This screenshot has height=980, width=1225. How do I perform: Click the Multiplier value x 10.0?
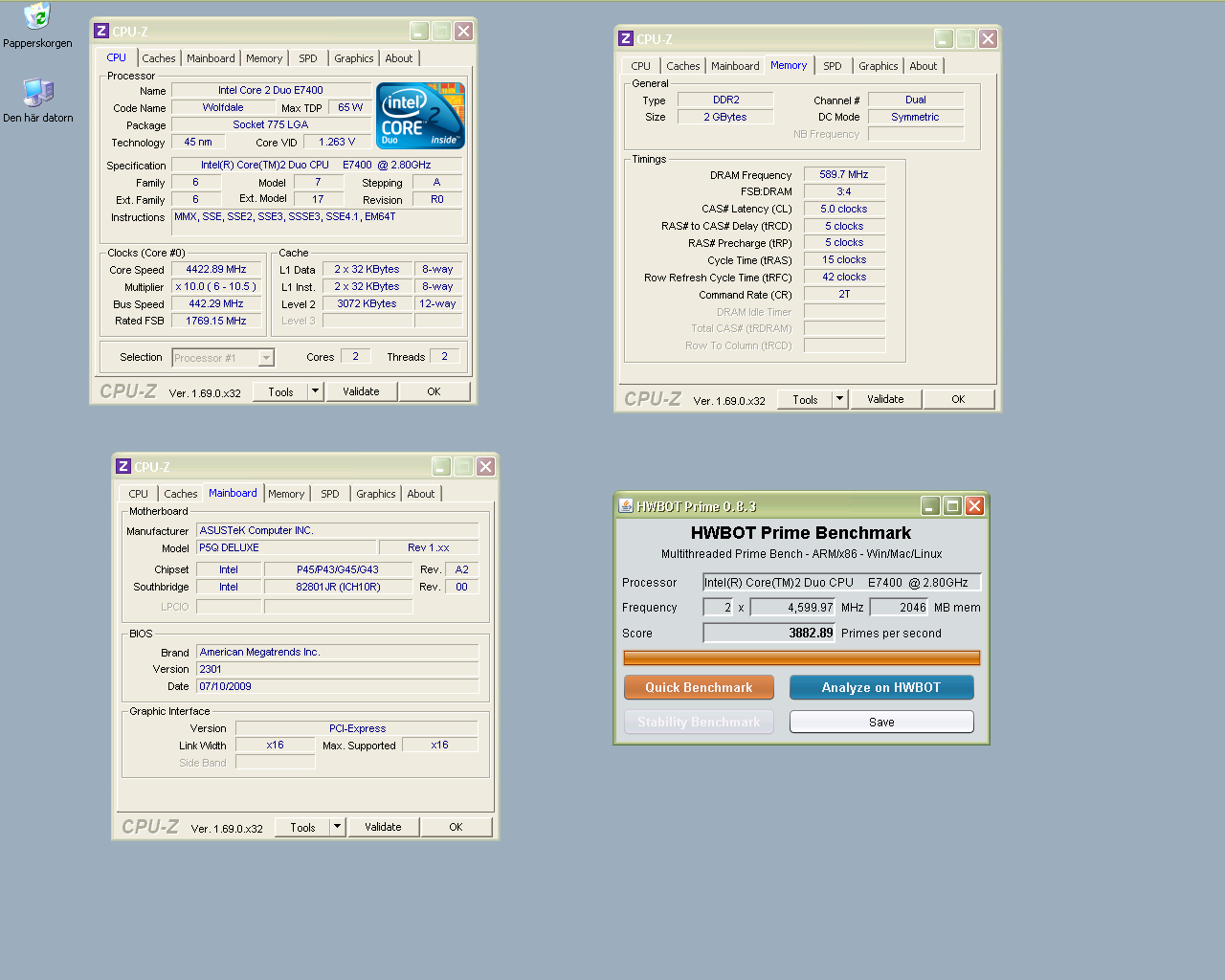(x=216, y=286)
